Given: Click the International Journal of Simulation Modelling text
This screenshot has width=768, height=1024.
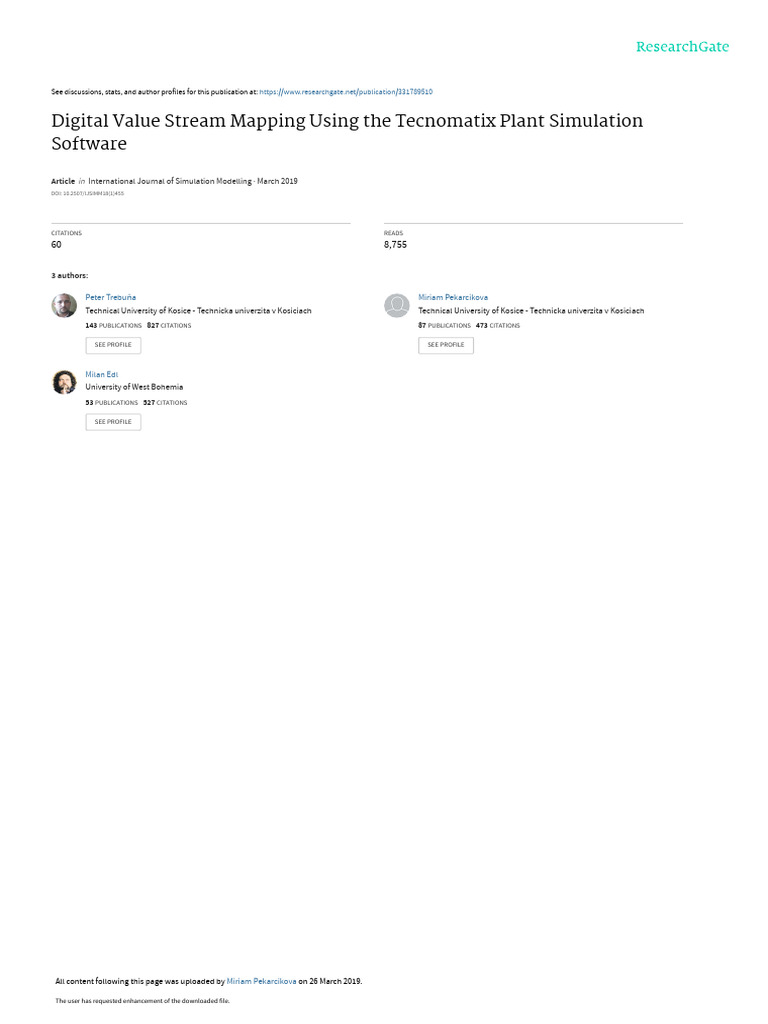Looking at the screenshot, I should coord(170,181).
